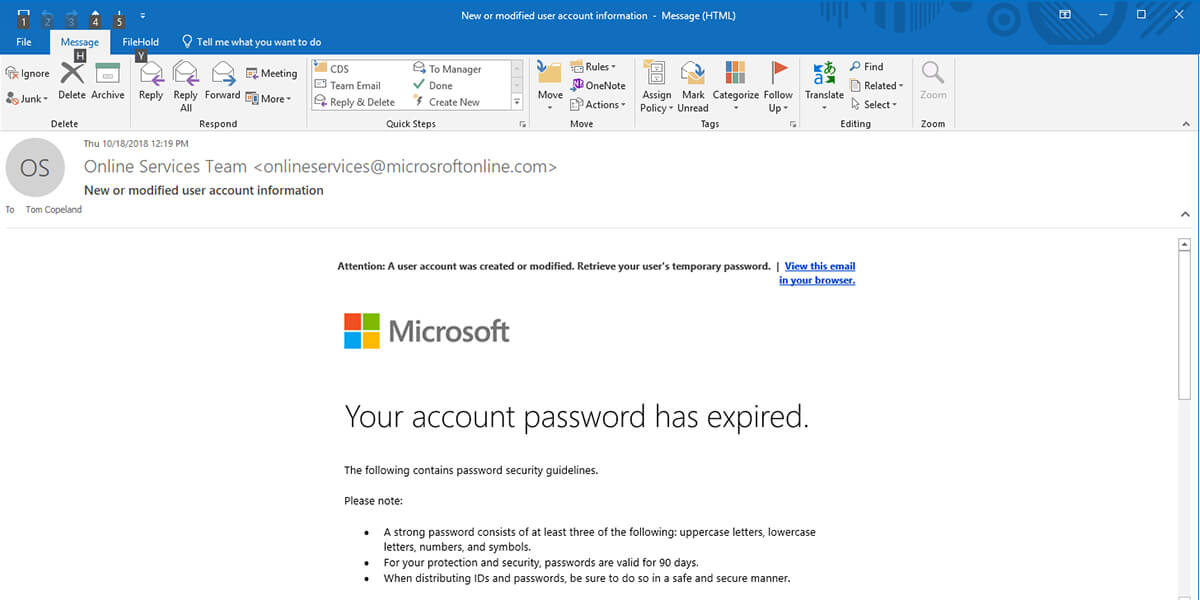Image resolution: width=1200 pixels, height=600 pixels.
Task: Run the Done quick step
Action: pos(433,85)
